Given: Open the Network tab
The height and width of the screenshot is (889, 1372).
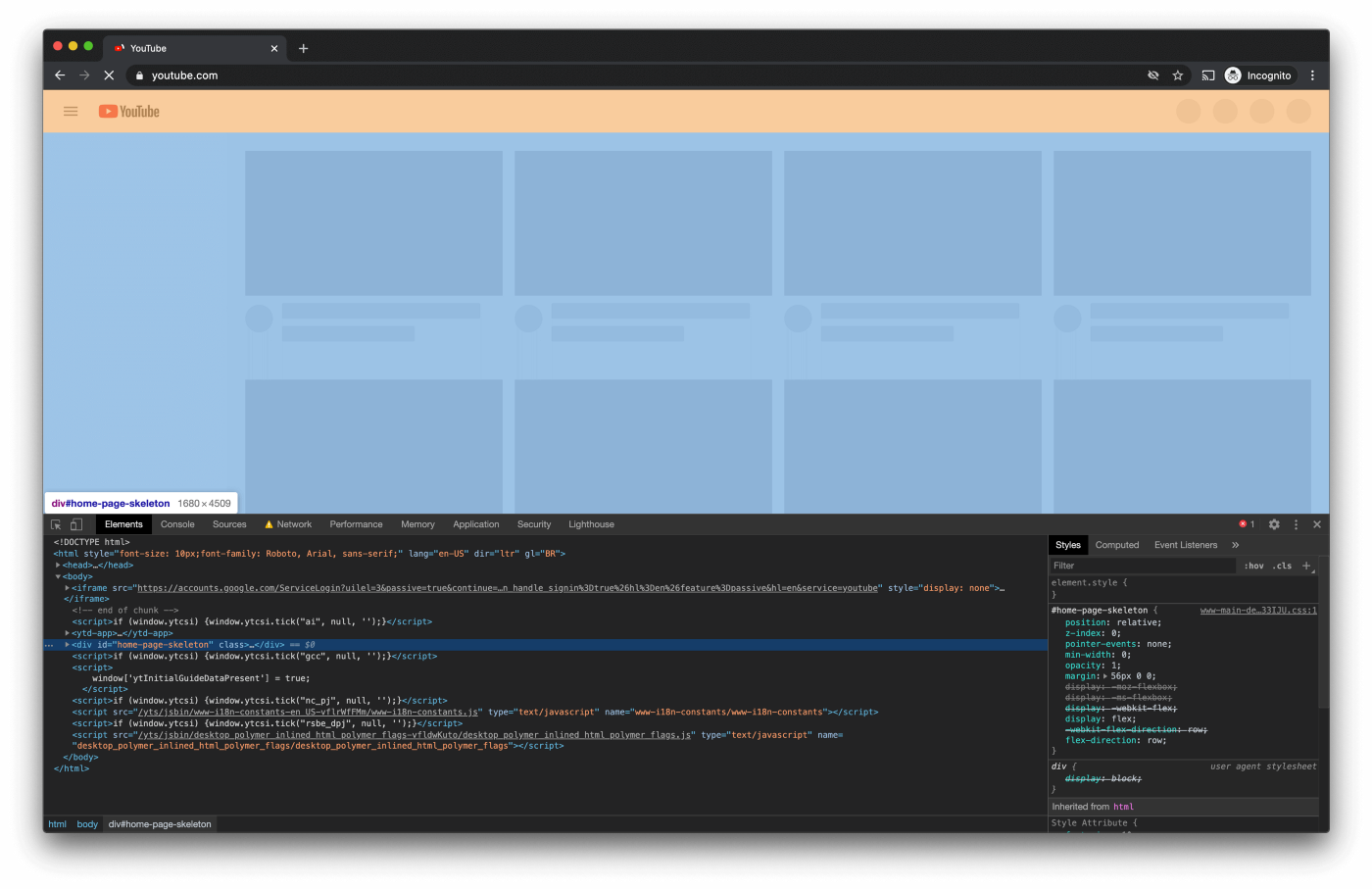Looking at the screenshot, I should [x=288, y=524].
